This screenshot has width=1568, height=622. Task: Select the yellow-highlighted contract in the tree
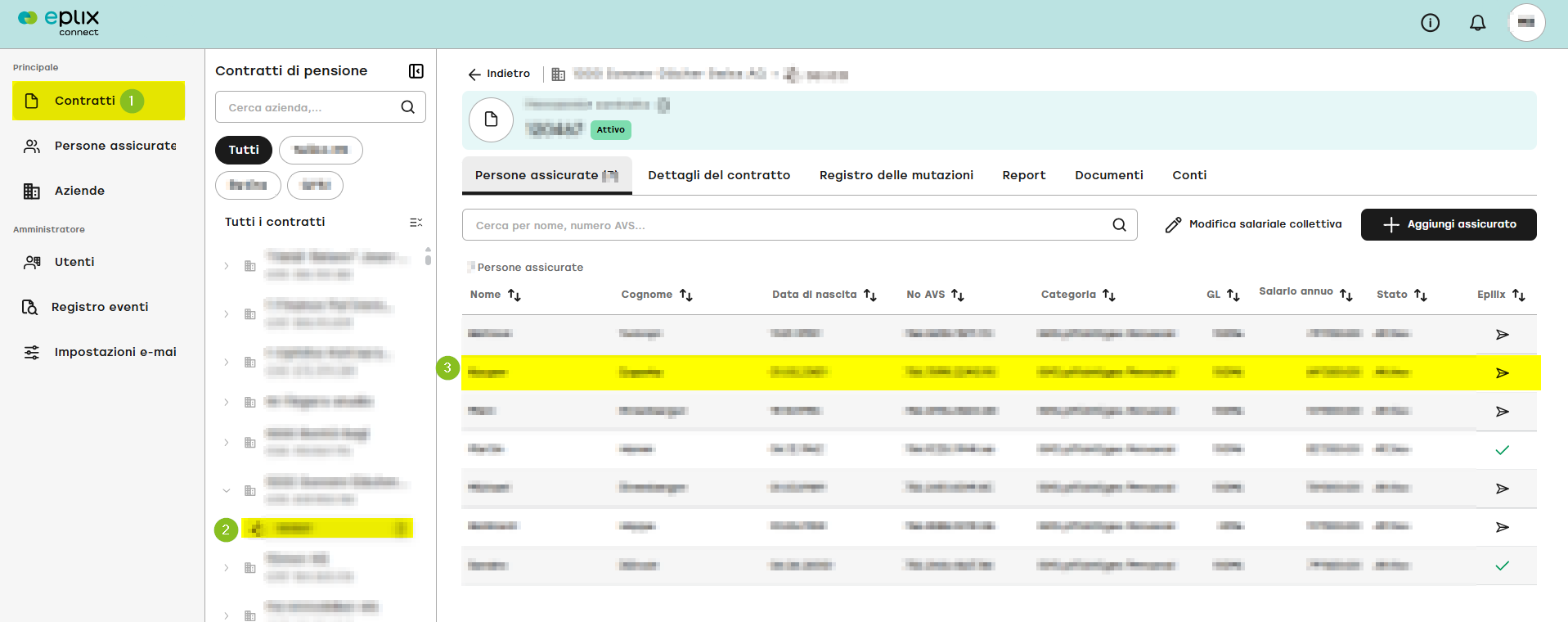327,529
